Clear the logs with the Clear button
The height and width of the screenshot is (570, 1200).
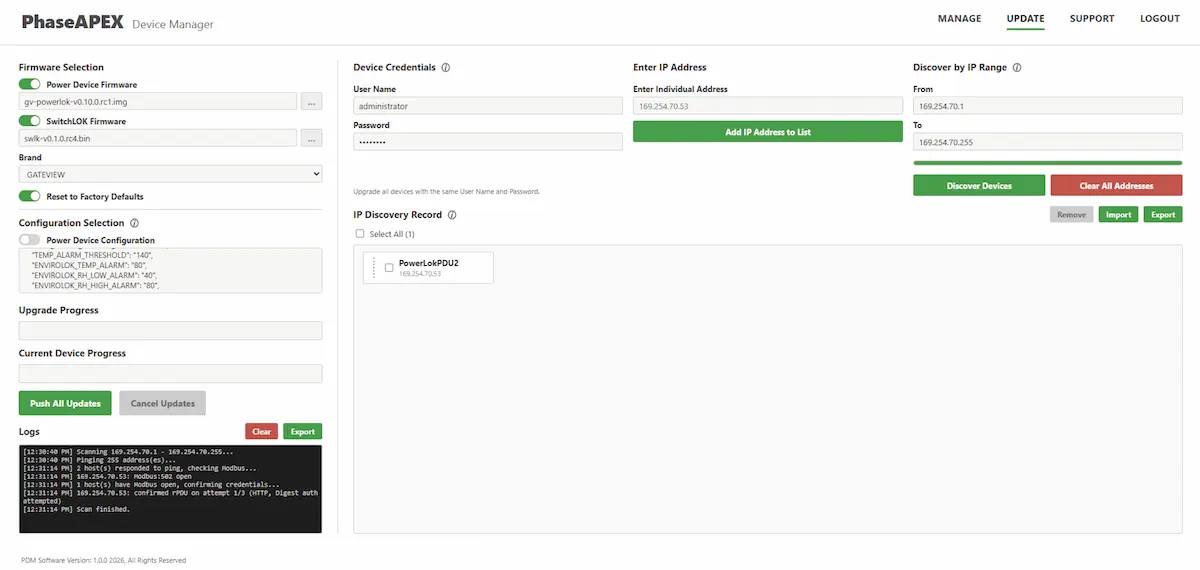[261, 431]
